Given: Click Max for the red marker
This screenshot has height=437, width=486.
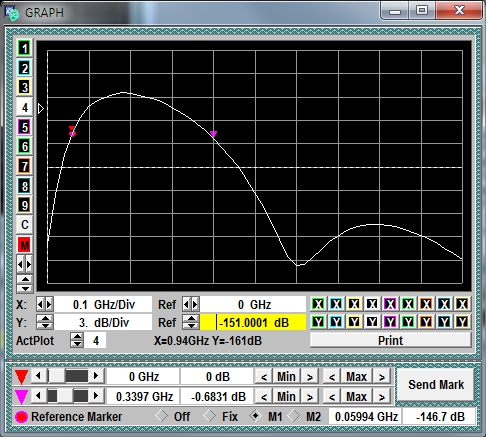Looking at the screenshot, I should 356,377.
